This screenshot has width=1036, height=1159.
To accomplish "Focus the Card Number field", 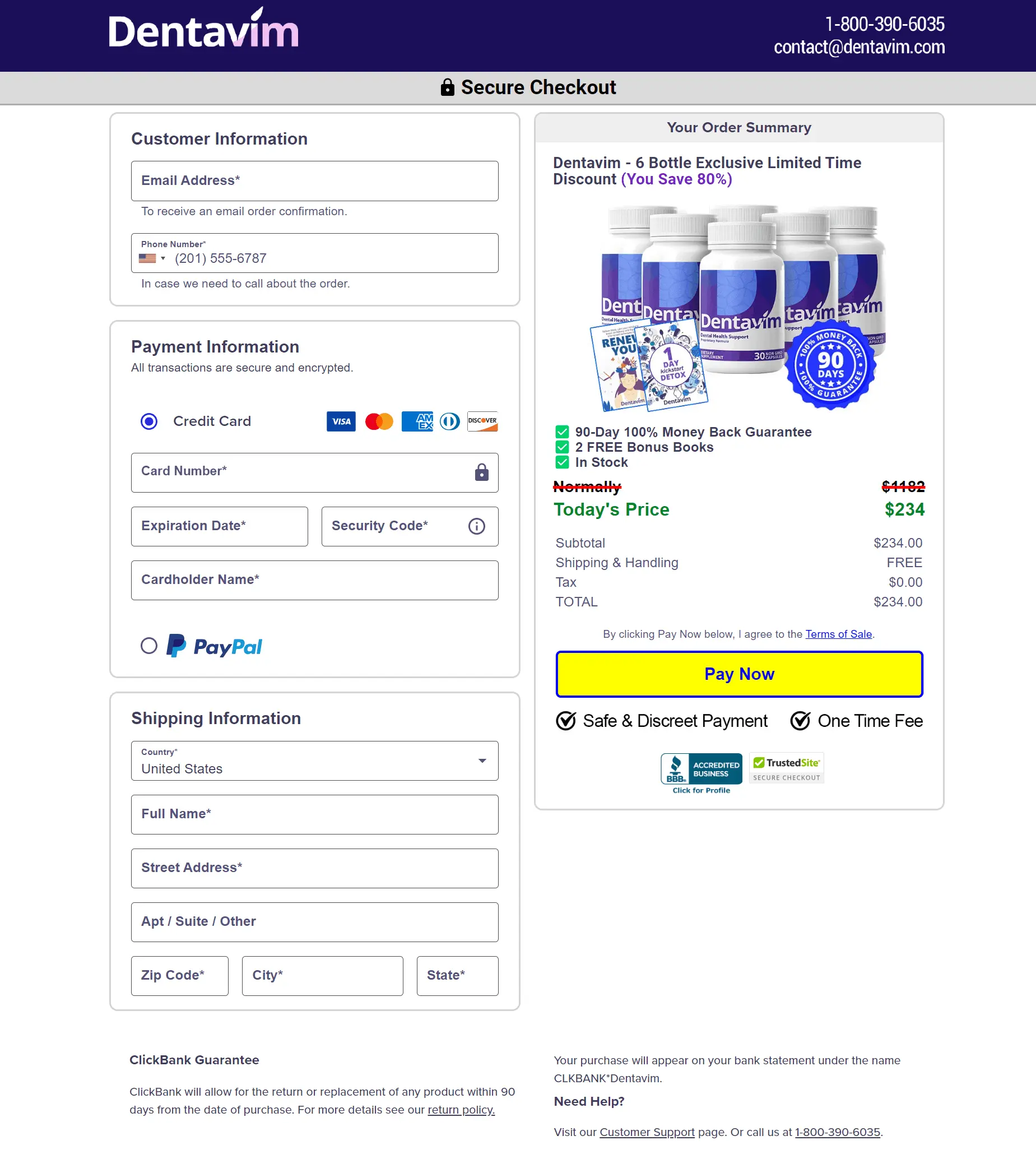I will pyautogui.click(x=314, y=472).
